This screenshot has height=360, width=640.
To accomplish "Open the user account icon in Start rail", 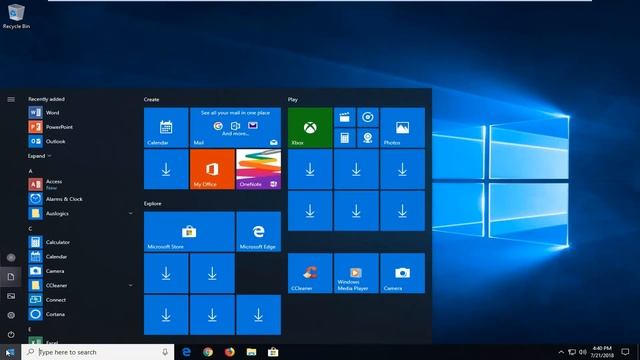I will pyautogui.click(x=11, y=258).
